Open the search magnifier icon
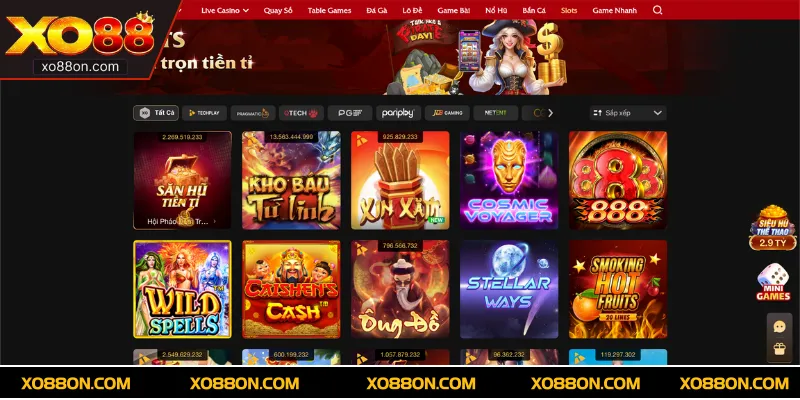The height and width of the screenshot is (400, 800). 657,10
